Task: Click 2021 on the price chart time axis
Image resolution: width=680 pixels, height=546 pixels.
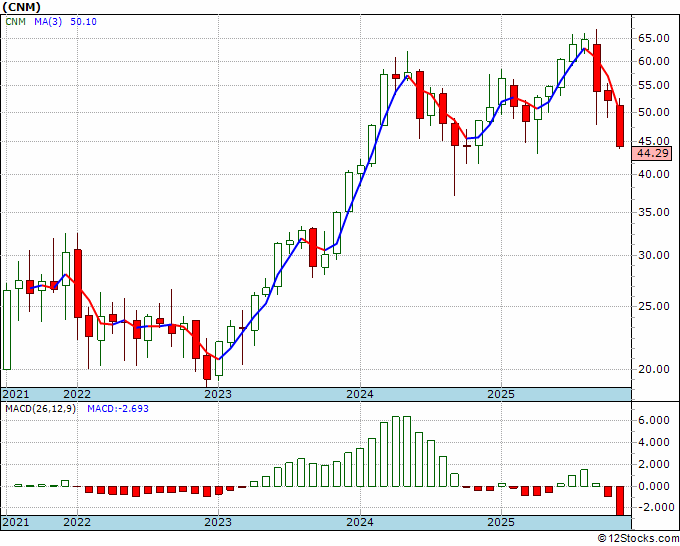Action: [16, 395]
